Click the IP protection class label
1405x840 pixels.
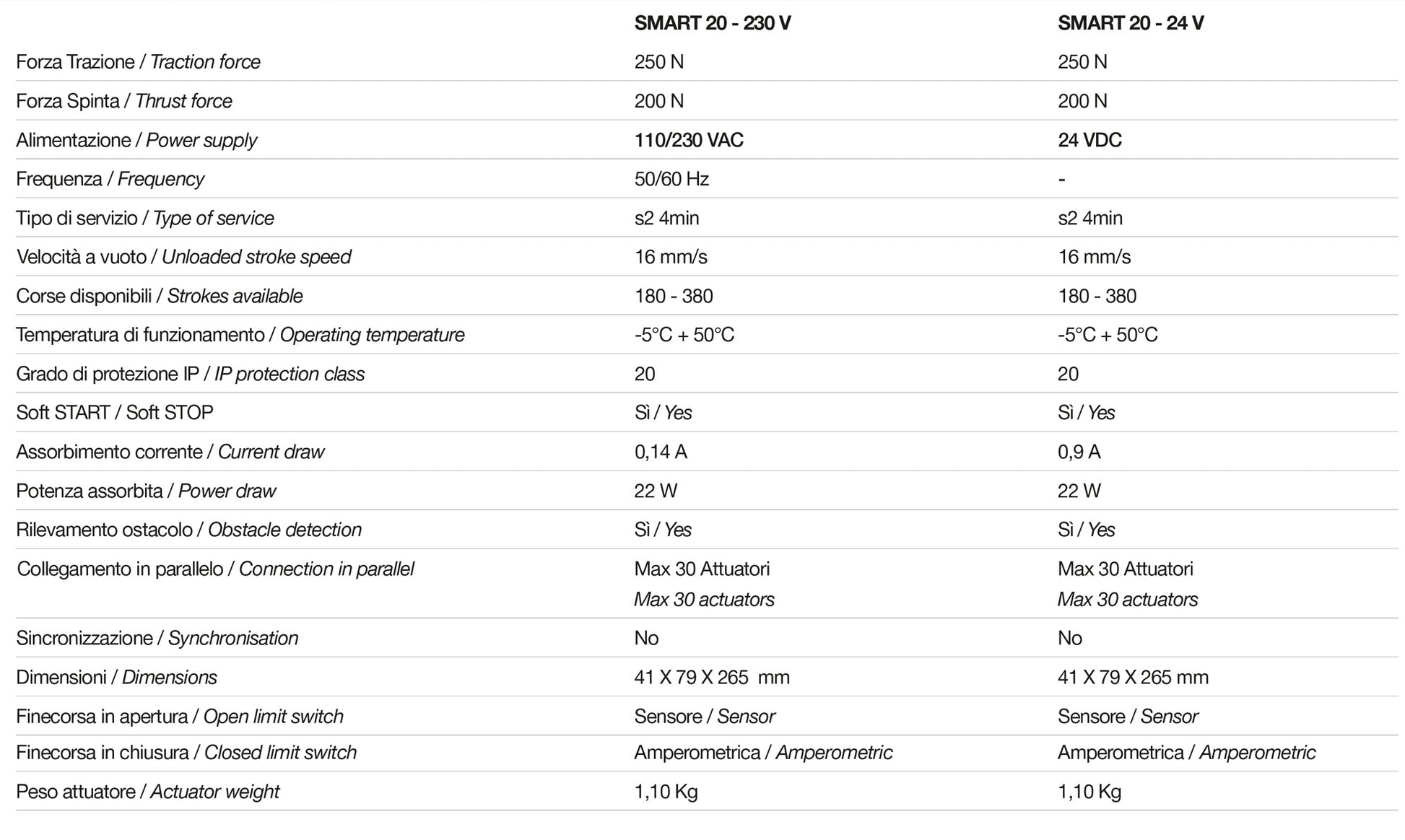(x=289, y=374)
